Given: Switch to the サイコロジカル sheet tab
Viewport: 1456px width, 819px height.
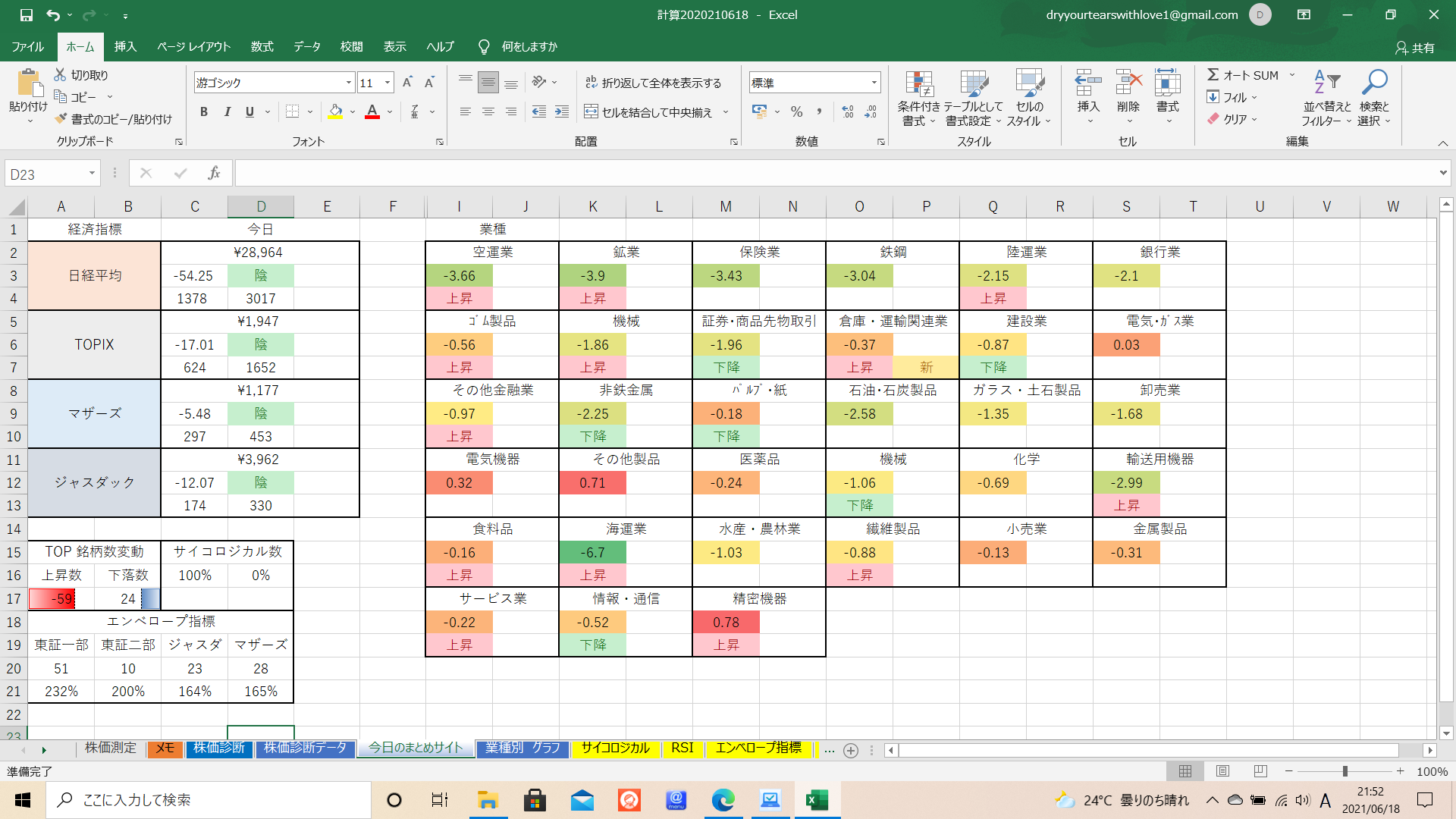Looking at the screenshot, I should [x=615, y=748].
